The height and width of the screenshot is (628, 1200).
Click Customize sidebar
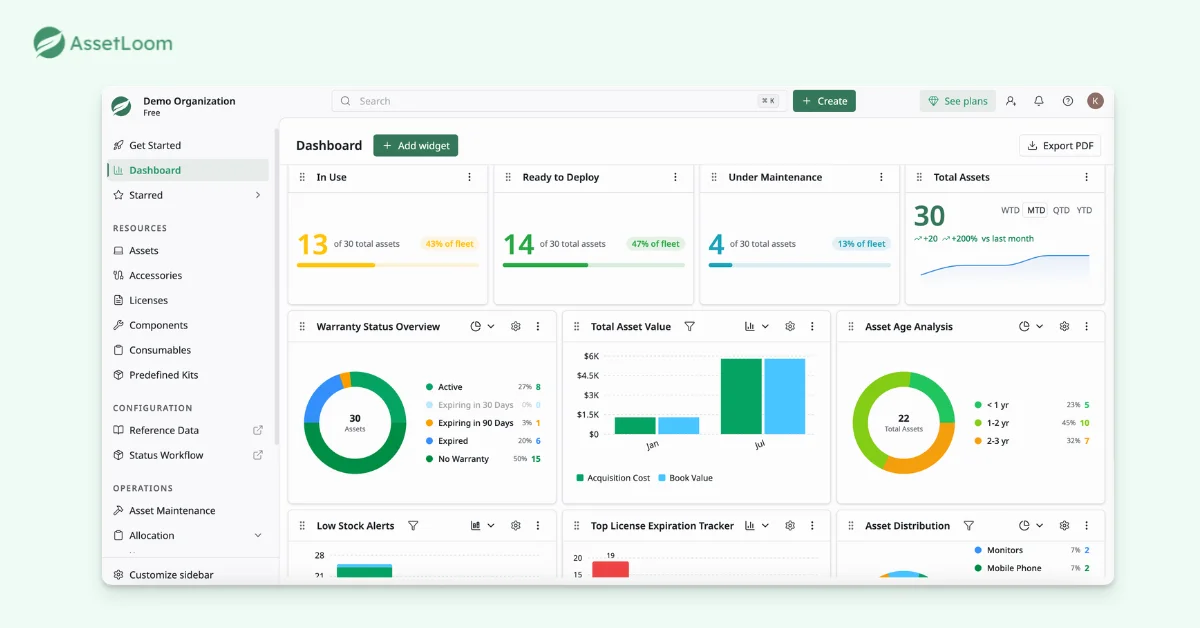[x=162, y=575]
